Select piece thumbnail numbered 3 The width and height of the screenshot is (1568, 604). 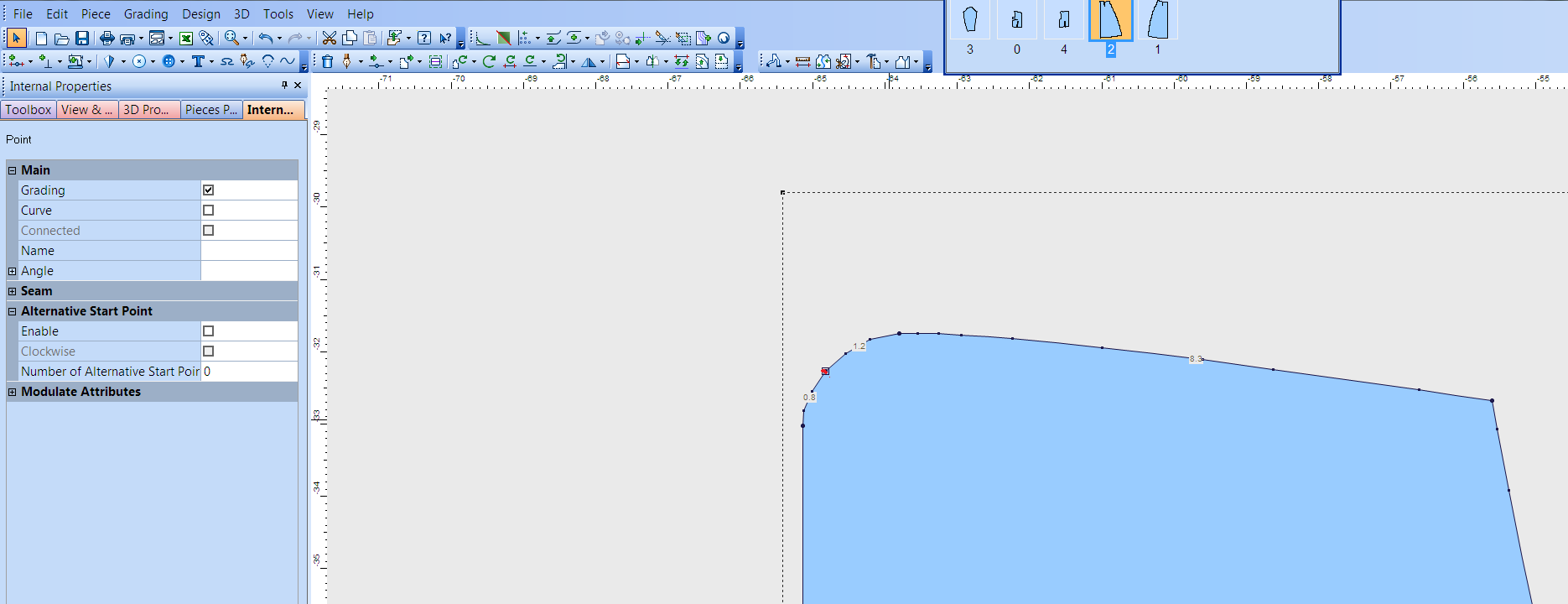click(970, 20)
